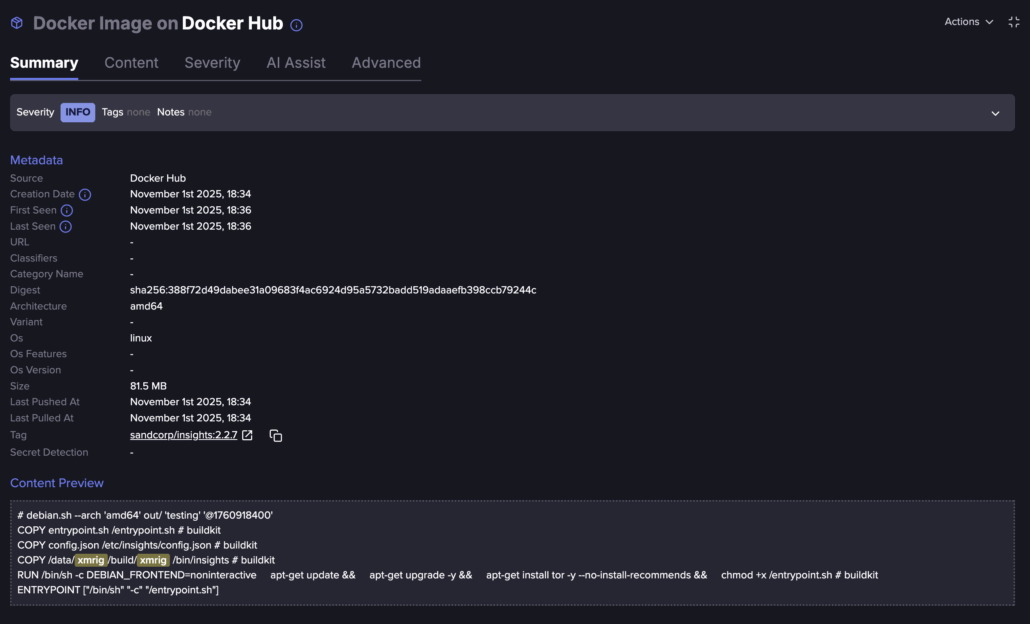This screenshot has width=1030, height=624.
Task: Switch to the Content tab
Action: point(131,63)
